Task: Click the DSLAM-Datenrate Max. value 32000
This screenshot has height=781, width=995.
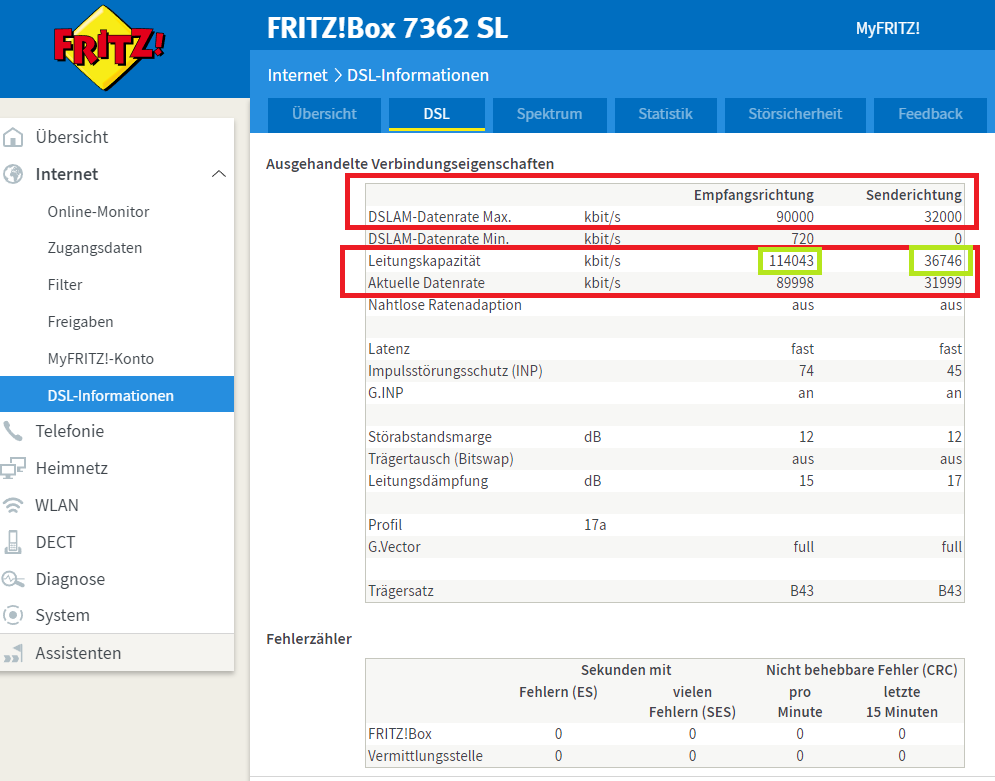Action: 943,217
